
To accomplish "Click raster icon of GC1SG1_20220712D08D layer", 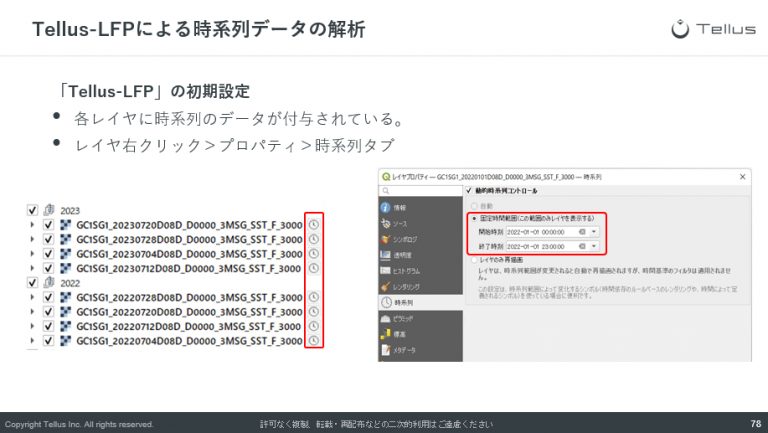I will [x=66, y=326].
